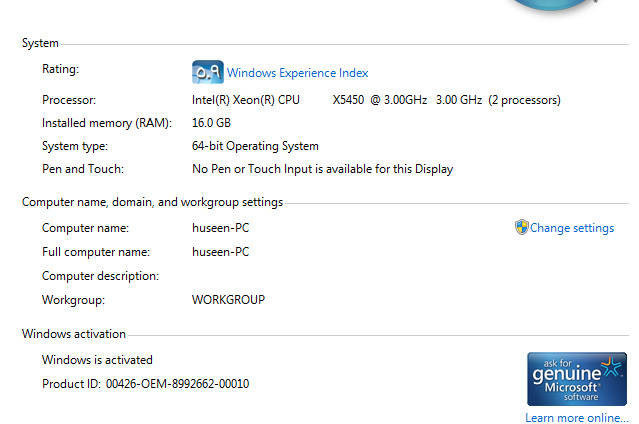Click the Computer description label
This screenshot has width=639, height=424.
(x=100, y=276)
